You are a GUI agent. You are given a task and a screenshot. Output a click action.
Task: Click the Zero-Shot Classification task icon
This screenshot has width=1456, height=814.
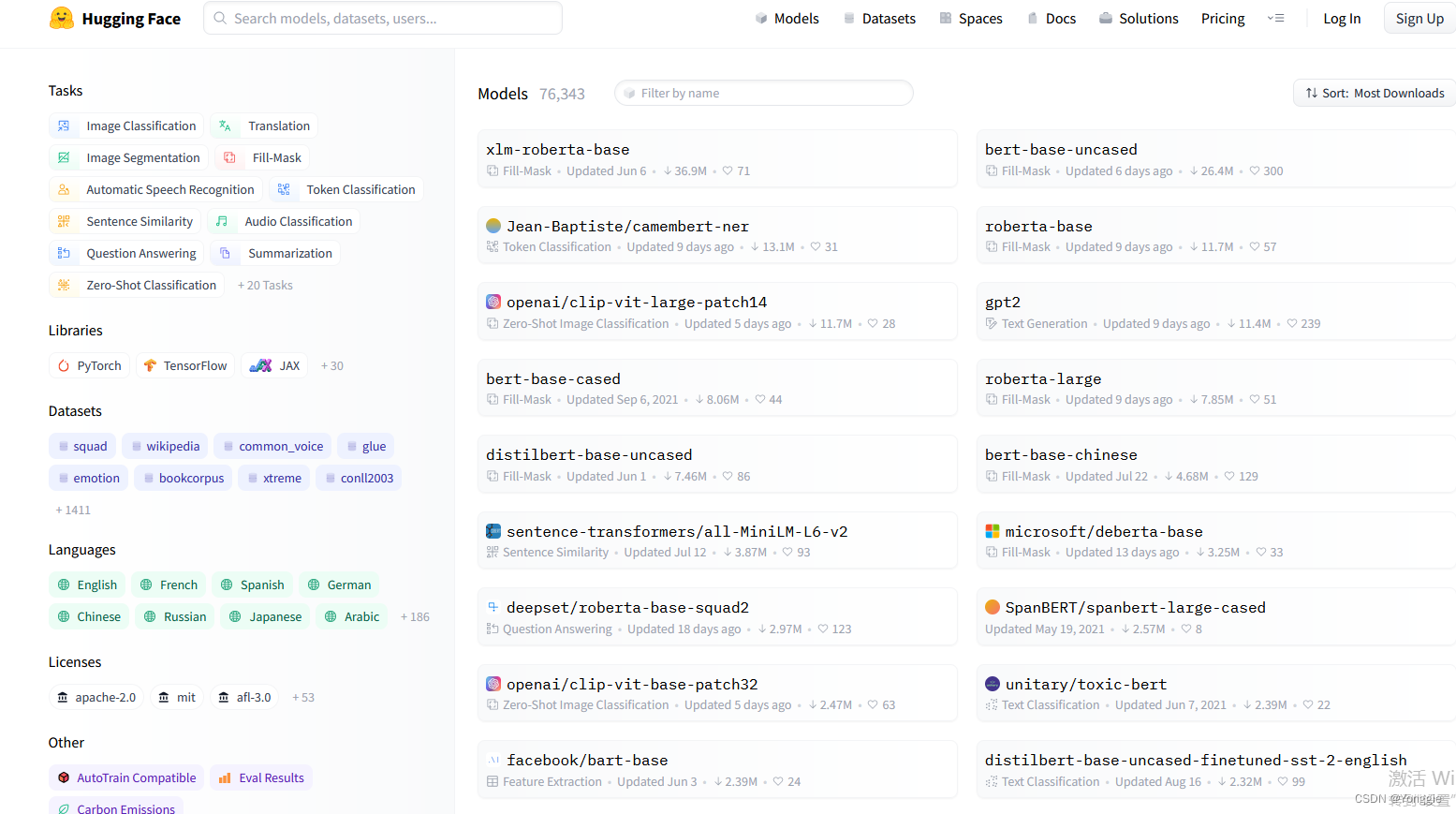pos(64,285)
